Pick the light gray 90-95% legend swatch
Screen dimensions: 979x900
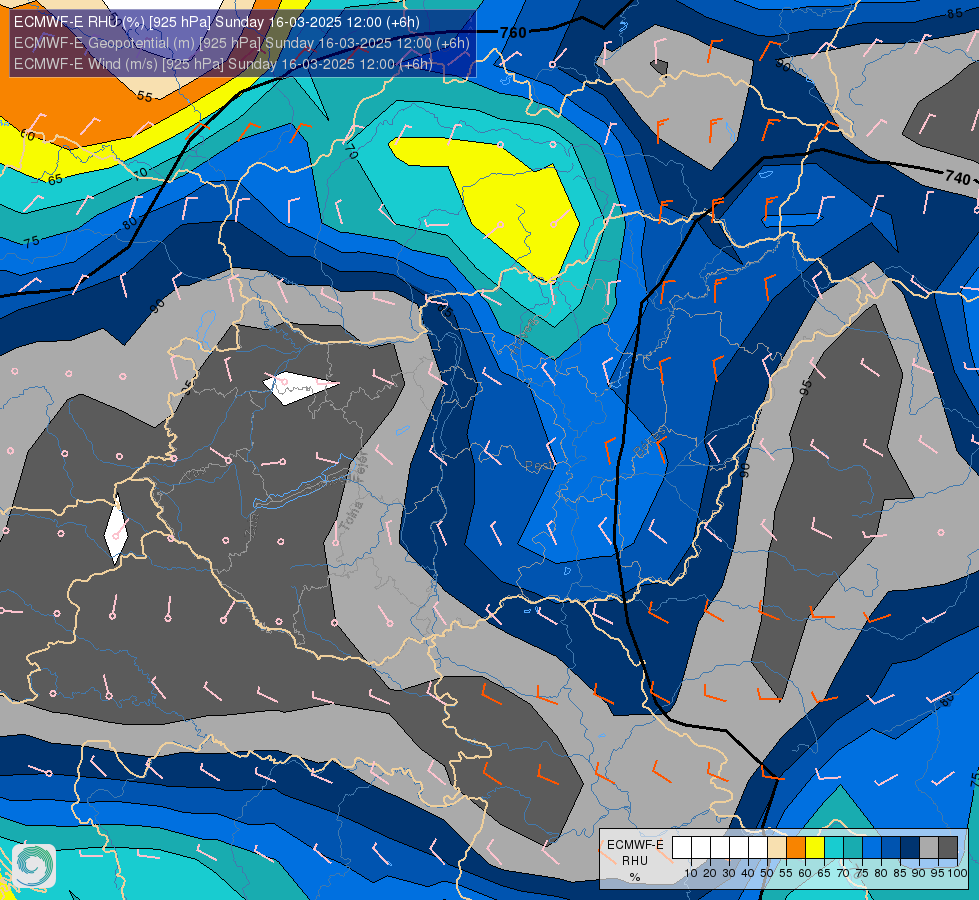pos(929,847)
